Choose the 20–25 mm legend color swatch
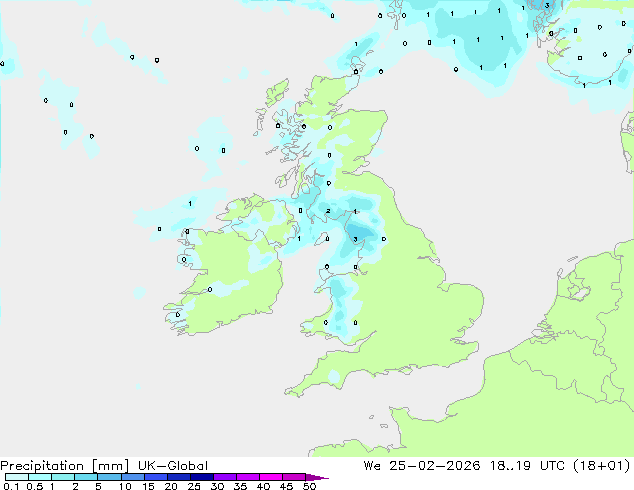 (179, 477)
